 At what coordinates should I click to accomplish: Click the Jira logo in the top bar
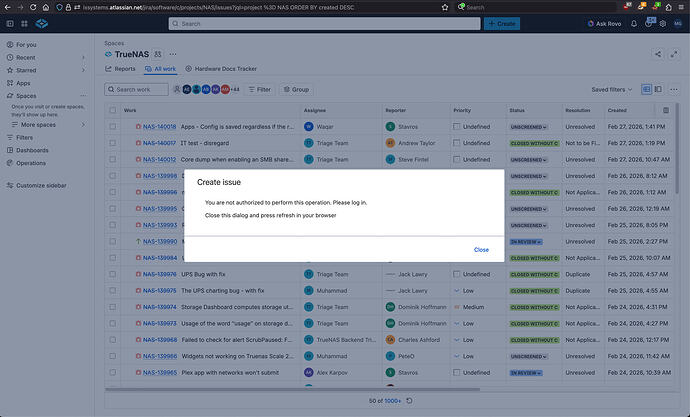pos(41,24)
